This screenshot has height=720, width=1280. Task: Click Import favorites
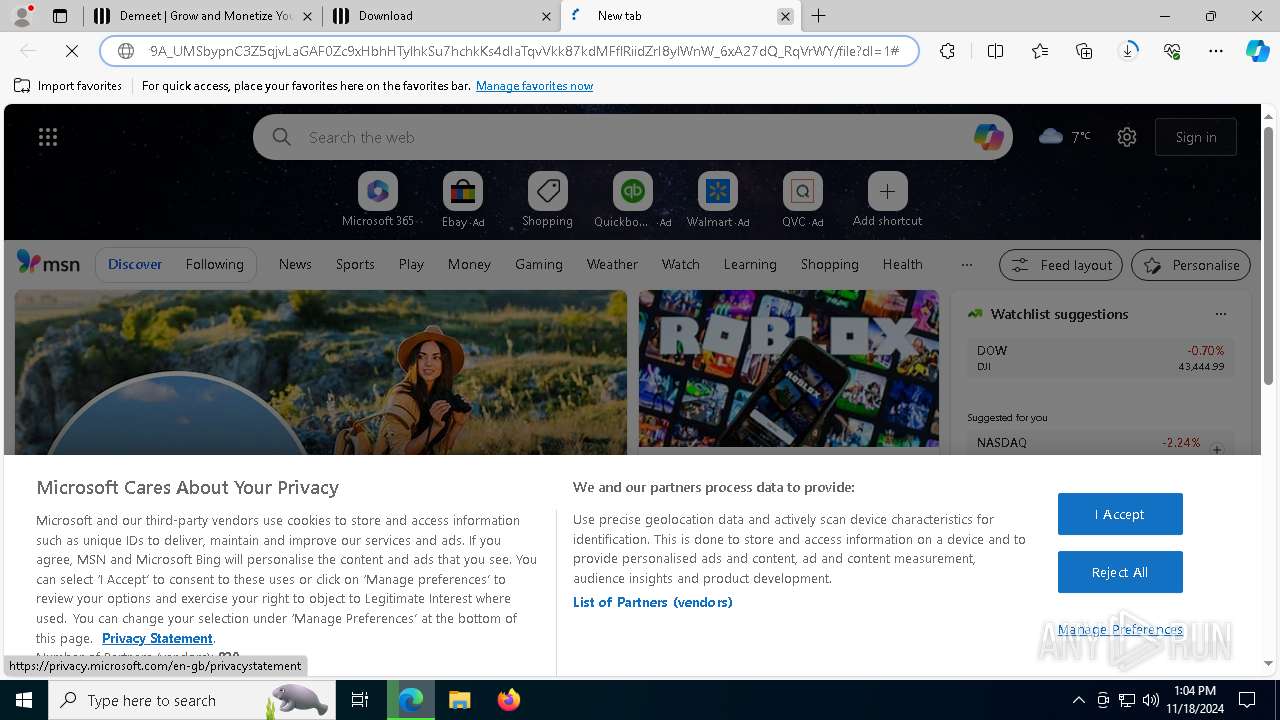[x=68, y=86]
